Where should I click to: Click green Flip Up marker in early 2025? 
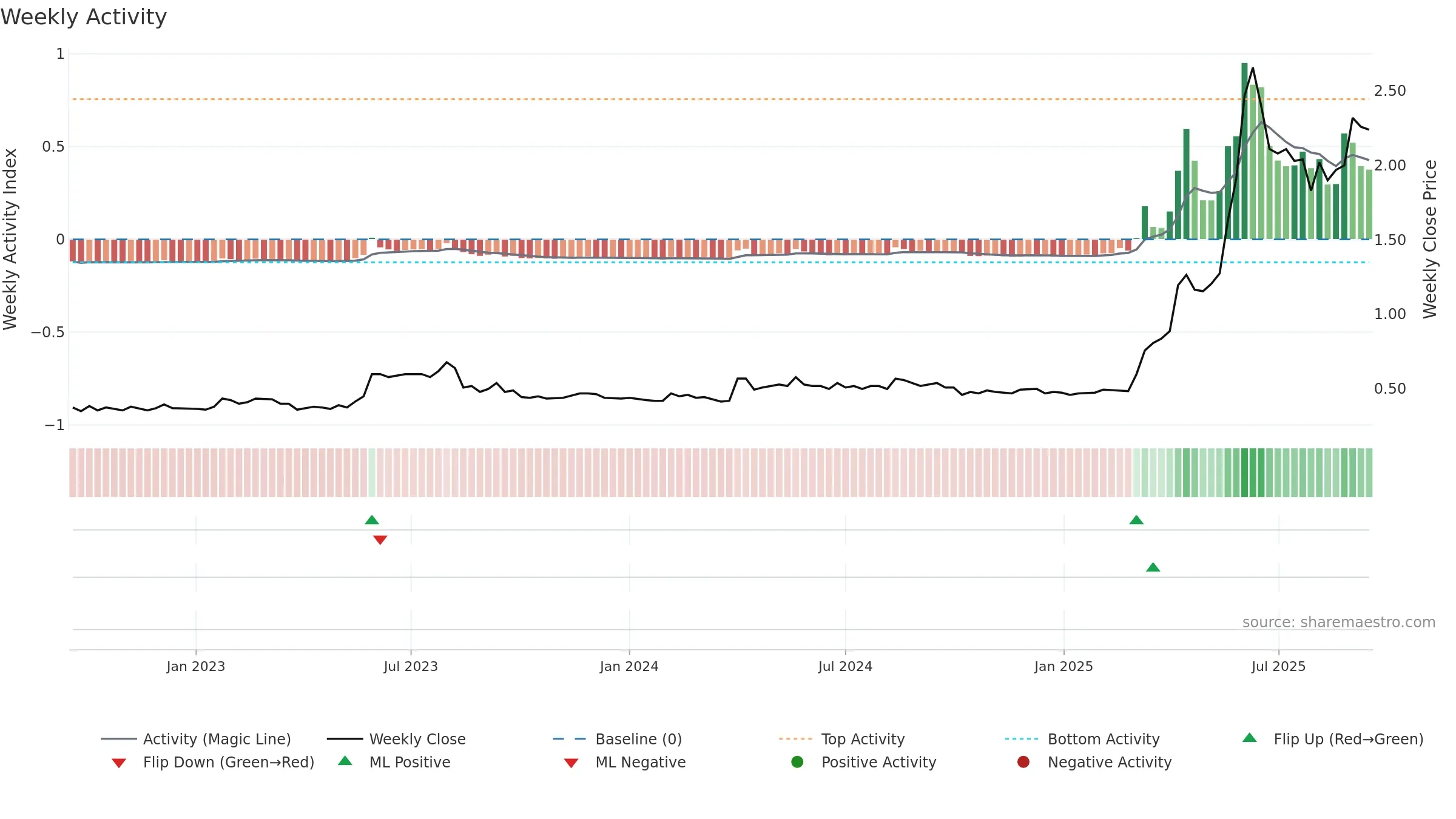click(1136, 520)
